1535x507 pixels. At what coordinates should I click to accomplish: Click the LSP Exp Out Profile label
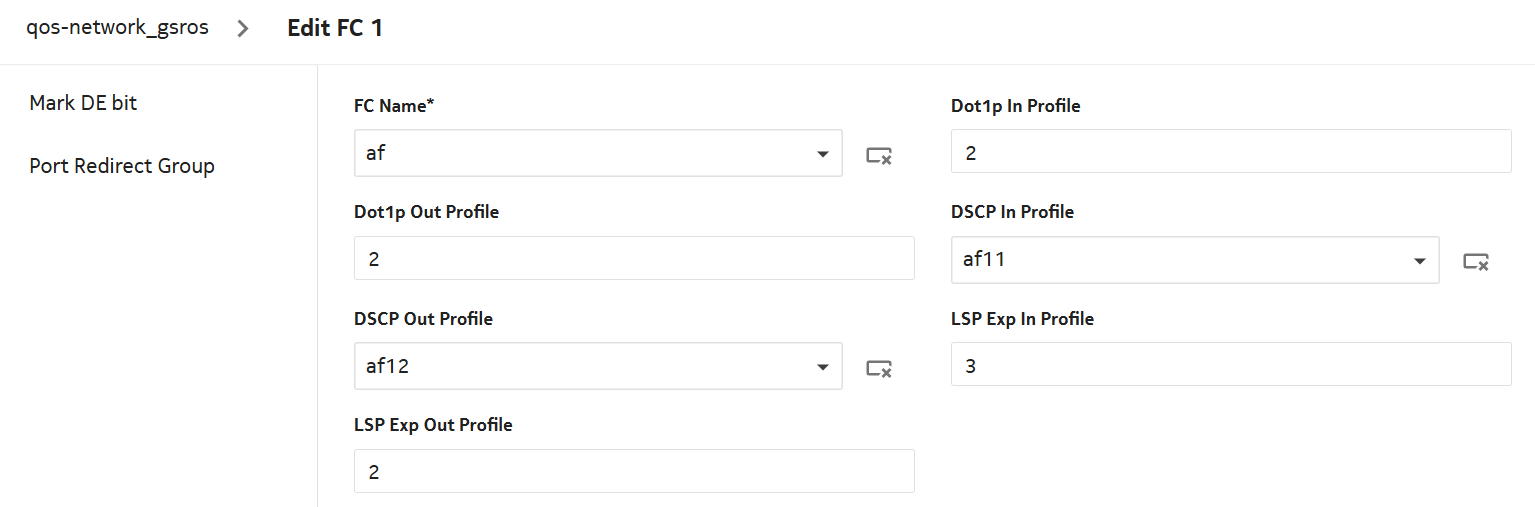433,425
